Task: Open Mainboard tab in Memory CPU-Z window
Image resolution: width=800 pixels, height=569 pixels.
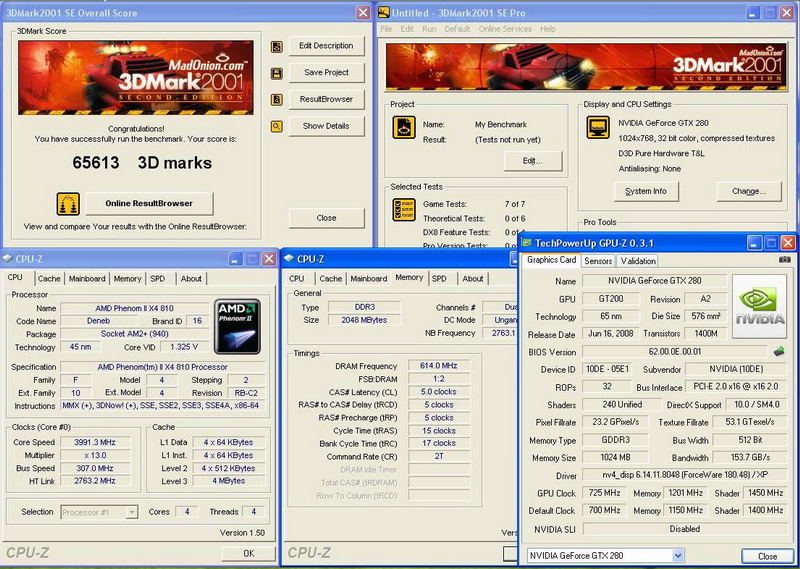Action: click(x=368, y=279)
